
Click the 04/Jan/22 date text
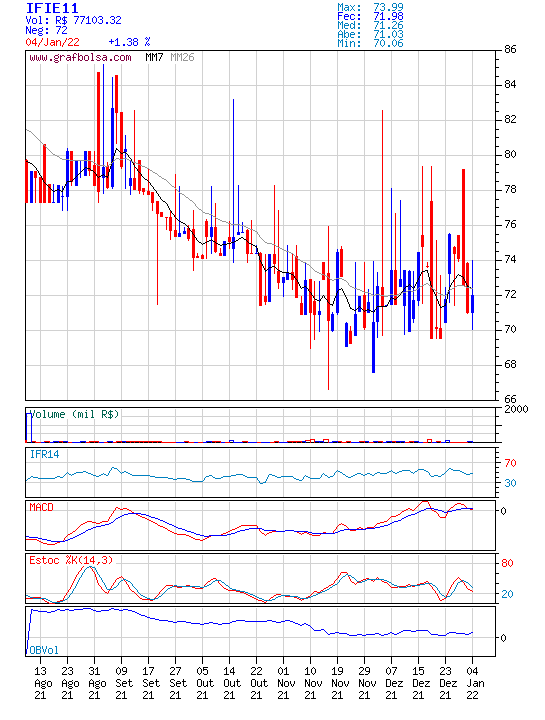point(52,42)
